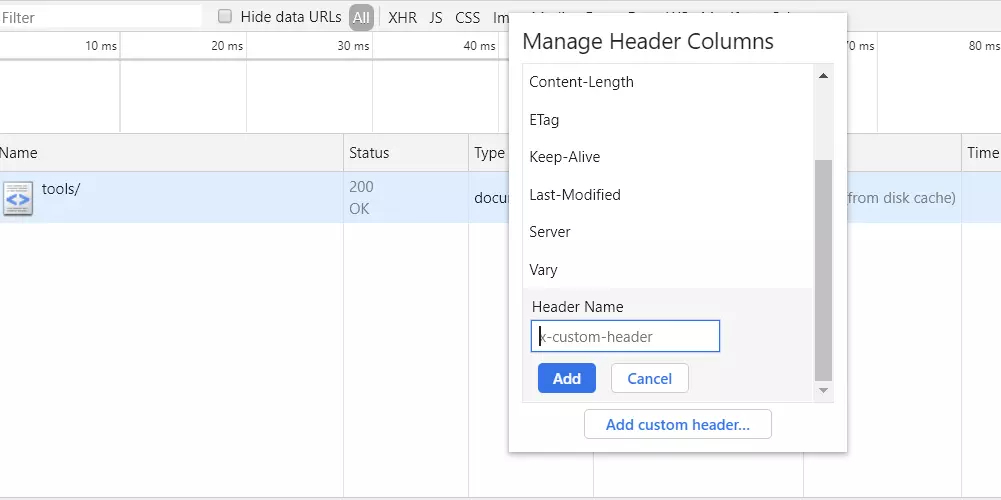The height and width of the screenshot is (500, 1001).
Task: Toggle Last-Modified header column
Action: click(668, 195)
